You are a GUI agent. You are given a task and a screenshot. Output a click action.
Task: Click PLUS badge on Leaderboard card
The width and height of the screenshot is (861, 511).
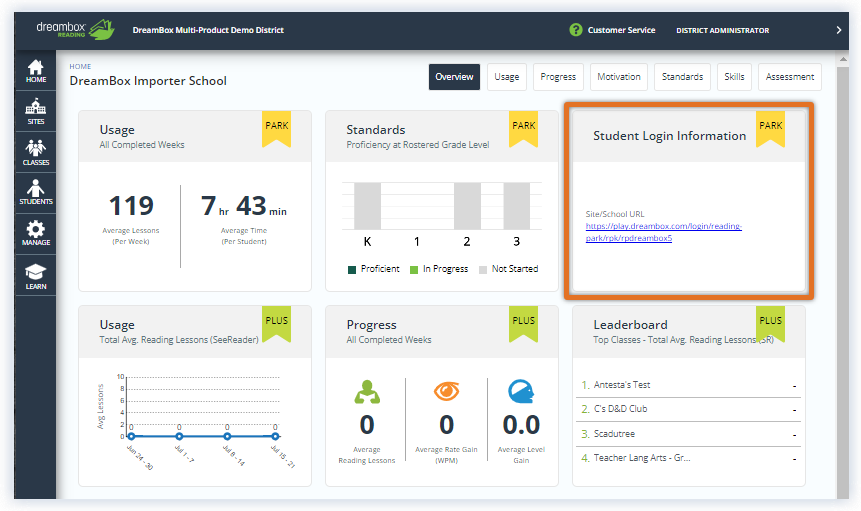[770, 324]
